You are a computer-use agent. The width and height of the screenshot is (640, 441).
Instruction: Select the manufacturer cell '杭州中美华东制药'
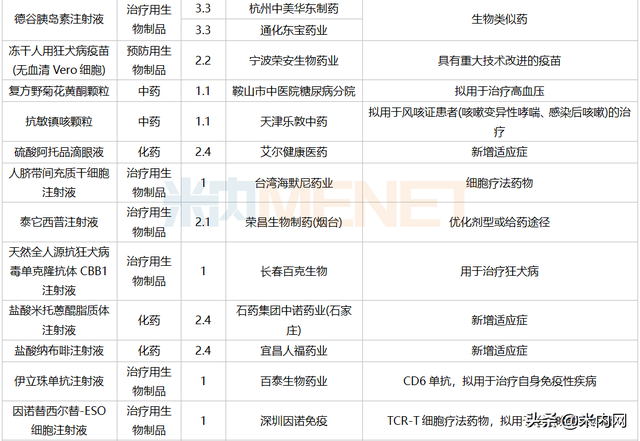click(294, 9)
